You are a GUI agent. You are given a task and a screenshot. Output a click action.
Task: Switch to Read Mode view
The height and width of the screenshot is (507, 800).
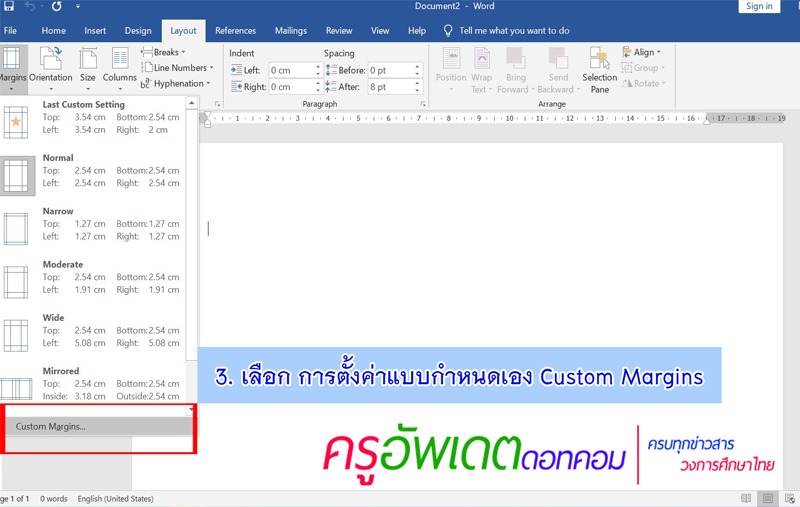(x=746, y=498)
